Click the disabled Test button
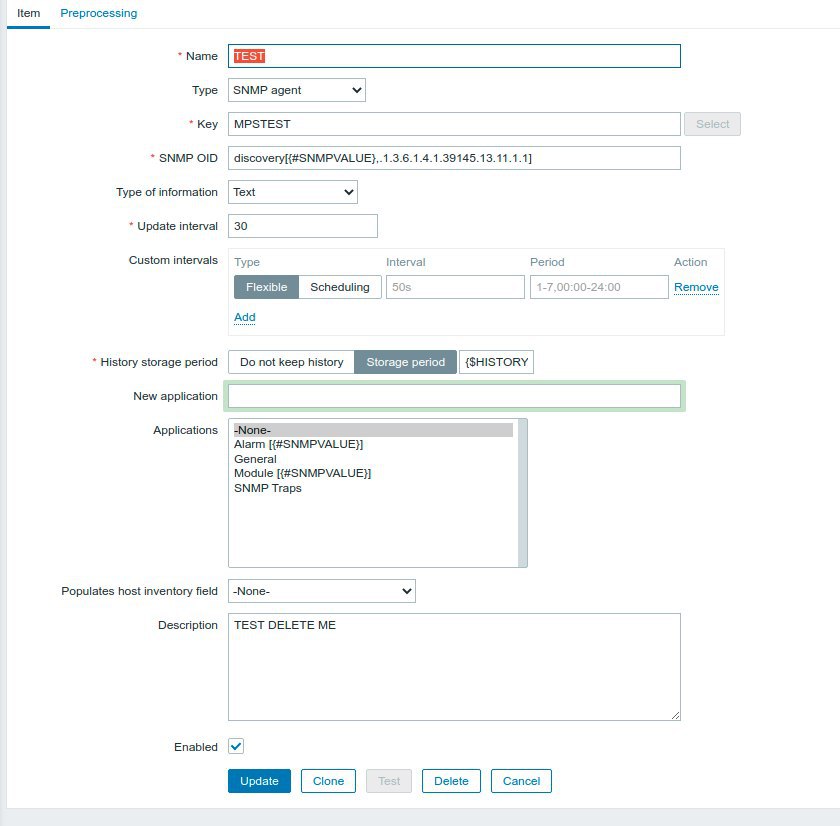 (x=389, y=781)
